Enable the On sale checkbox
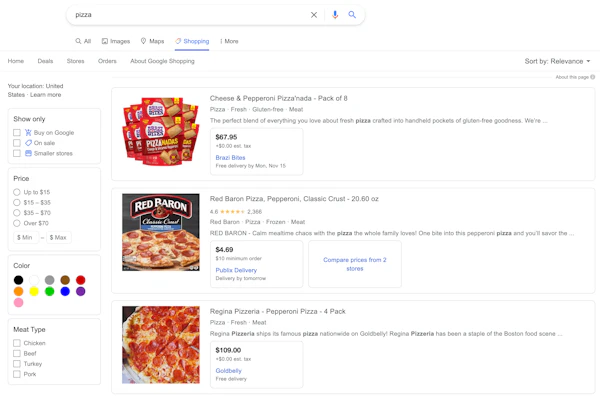This screenshot has height=397, width=600. coord(17,143)
